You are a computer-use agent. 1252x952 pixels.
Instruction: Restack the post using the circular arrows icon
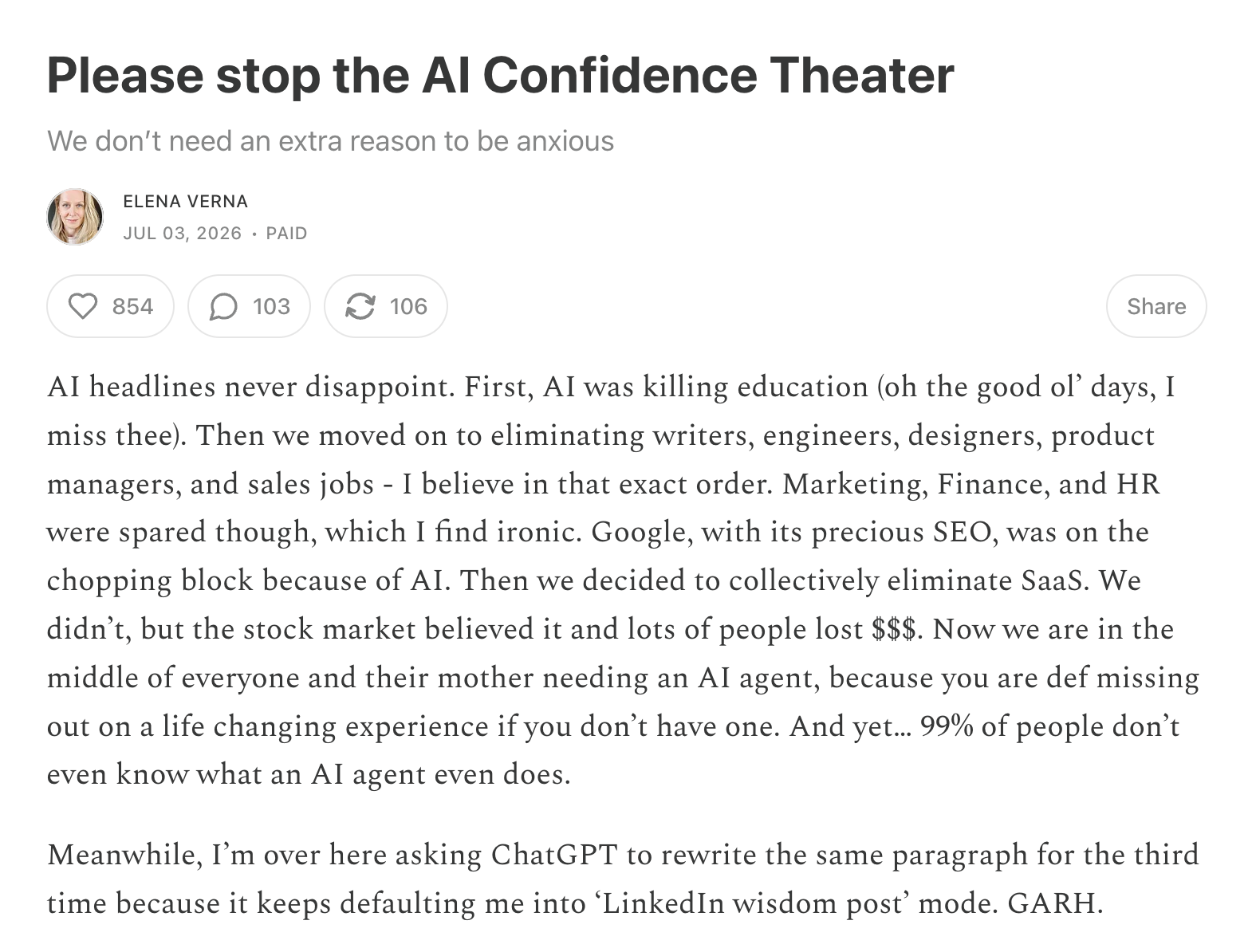point(360,306)
